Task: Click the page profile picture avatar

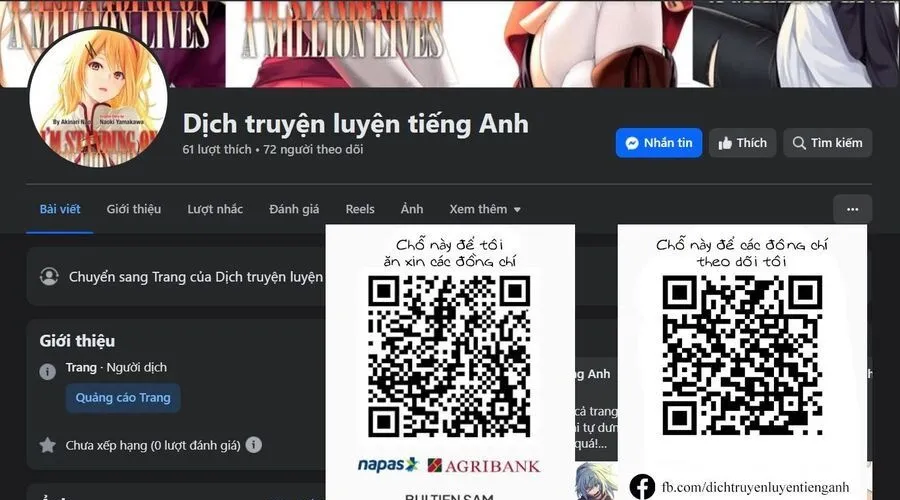Action: (x=98, y=97)
